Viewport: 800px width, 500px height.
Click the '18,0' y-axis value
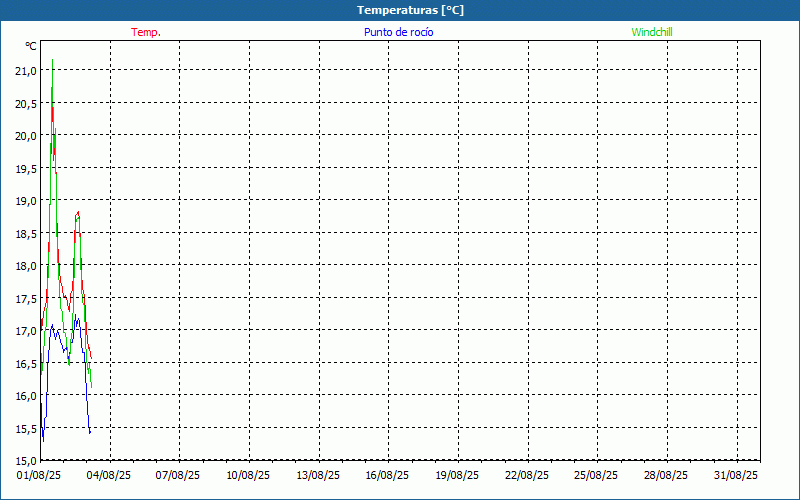tap(26, 266)
